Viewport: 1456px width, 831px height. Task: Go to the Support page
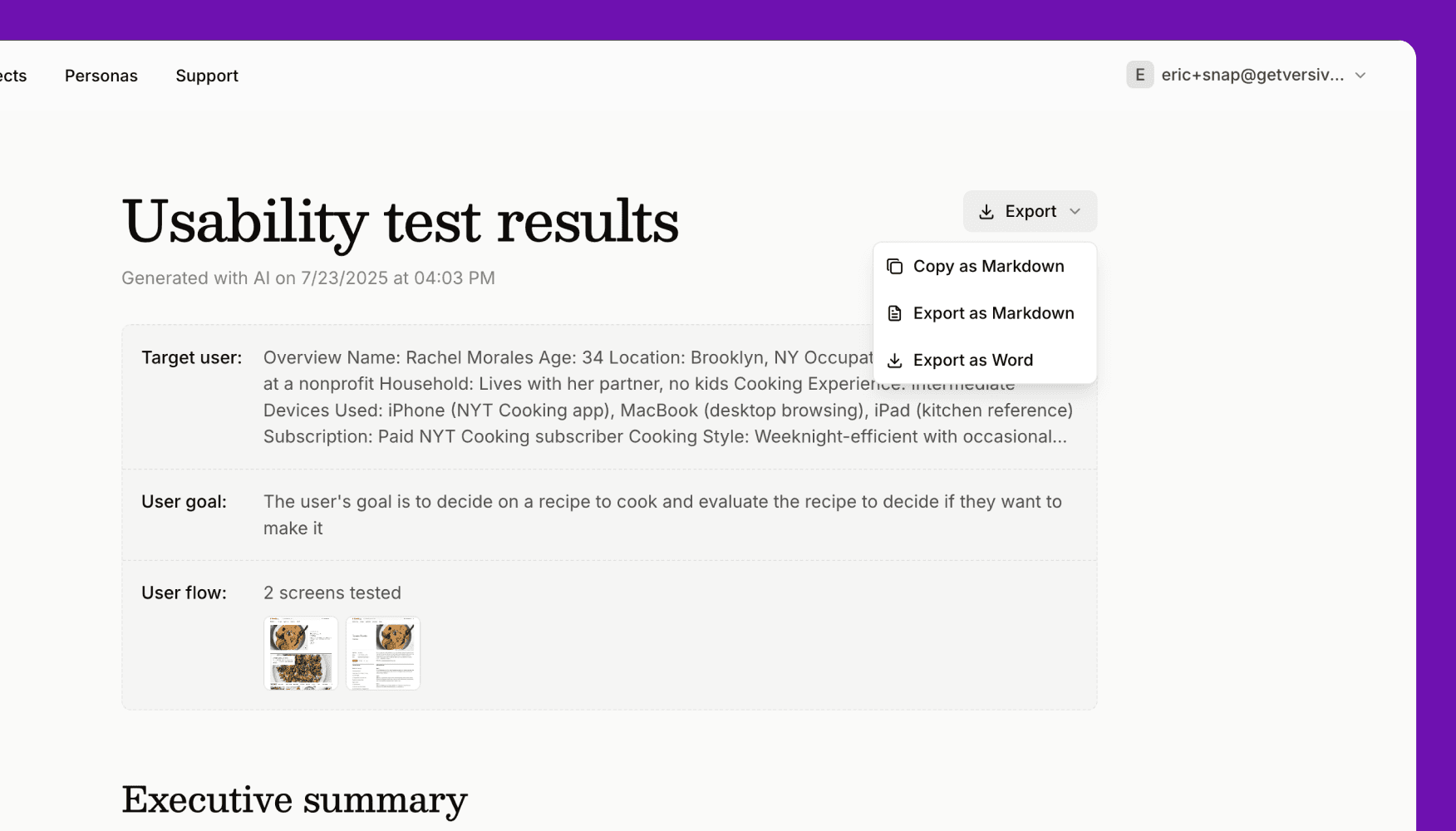tap(207, 76)
